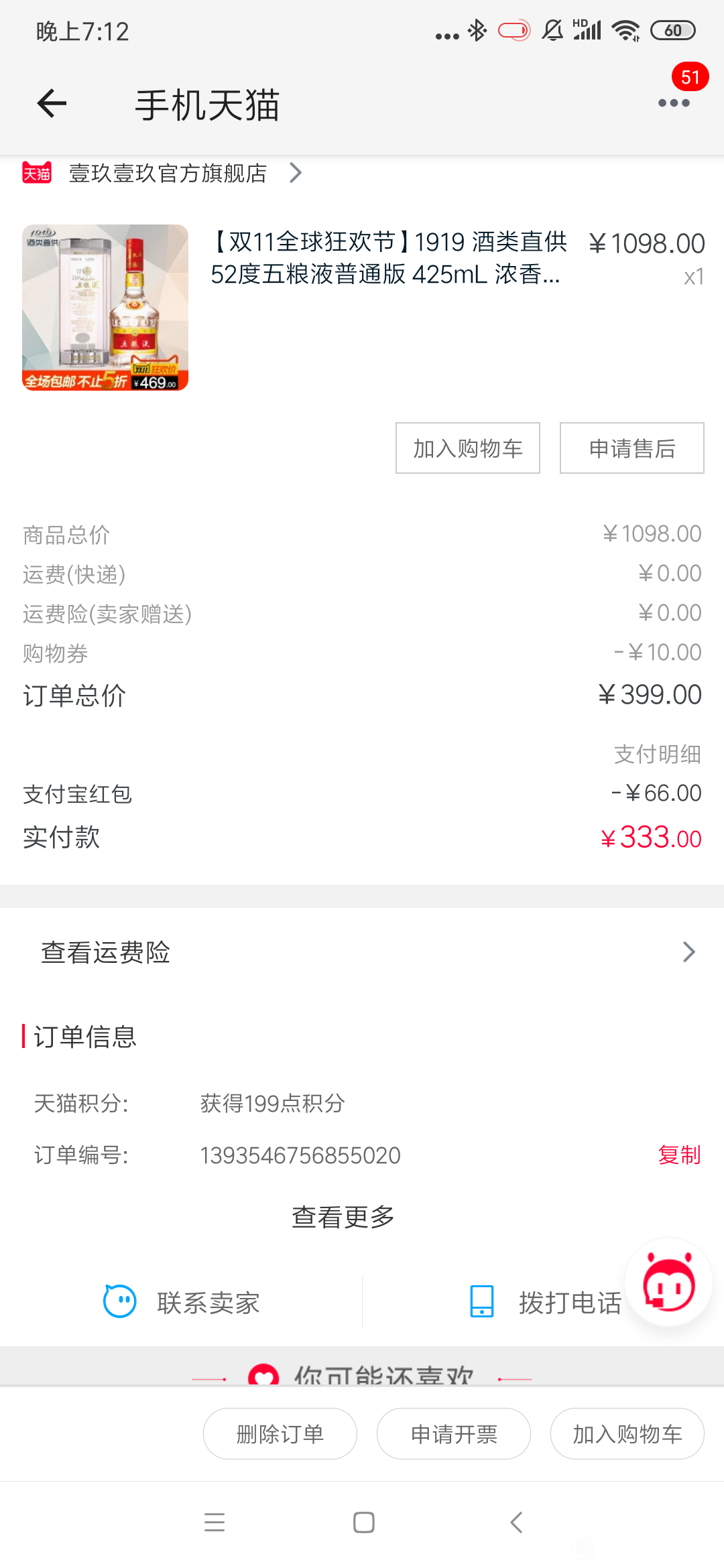Tap the 删除订单 button
The width and height of the screenshot is (724, 1568).
click(x=280, y=1433)
